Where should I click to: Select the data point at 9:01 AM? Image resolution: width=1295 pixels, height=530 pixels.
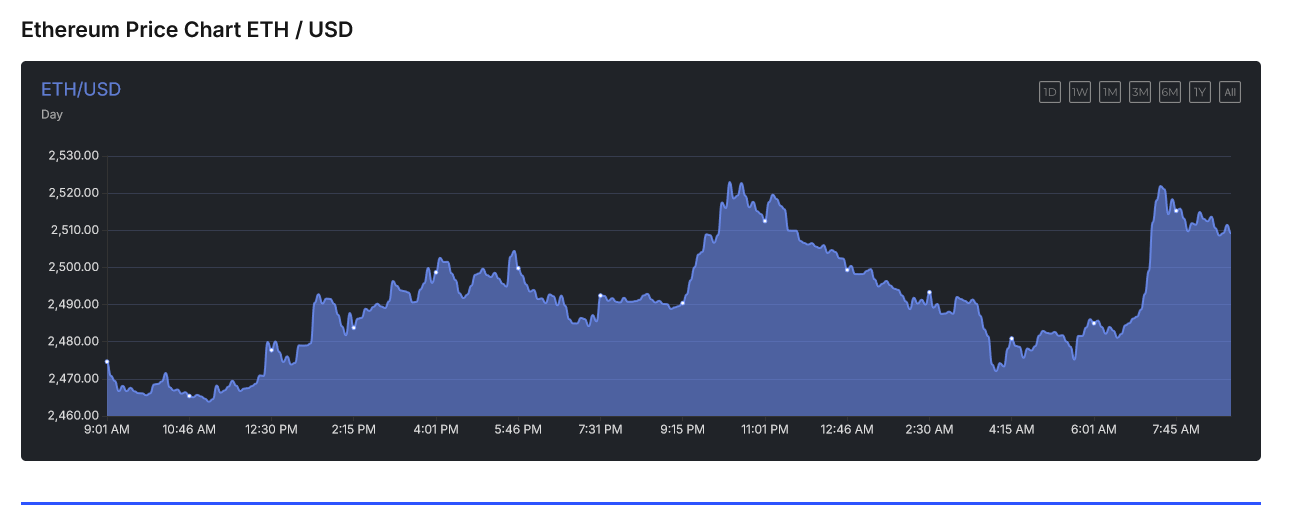pyautogui.click(x=107, y=362)
